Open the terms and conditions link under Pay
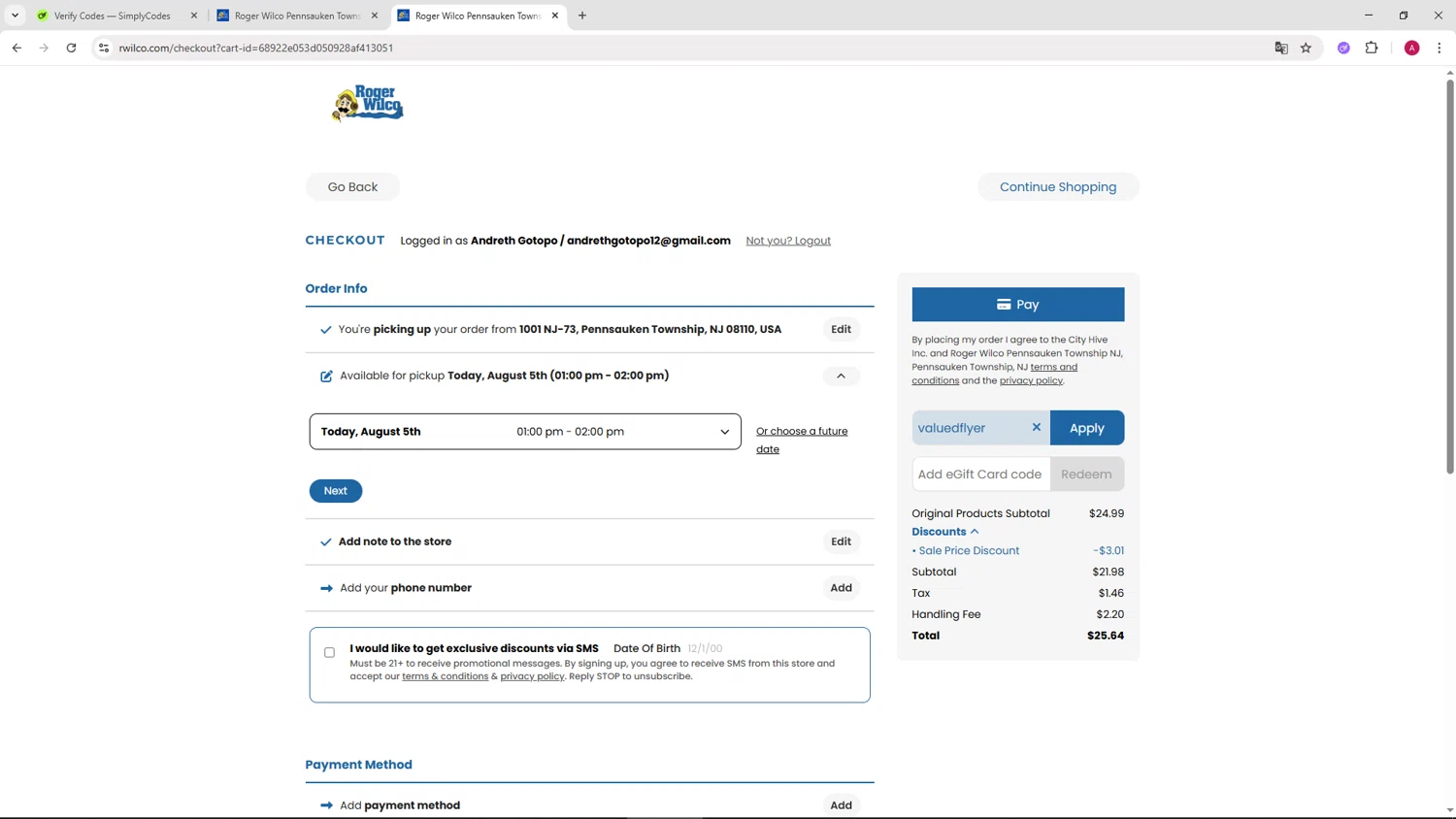1456x819 pixels. (x=994, y=374)
